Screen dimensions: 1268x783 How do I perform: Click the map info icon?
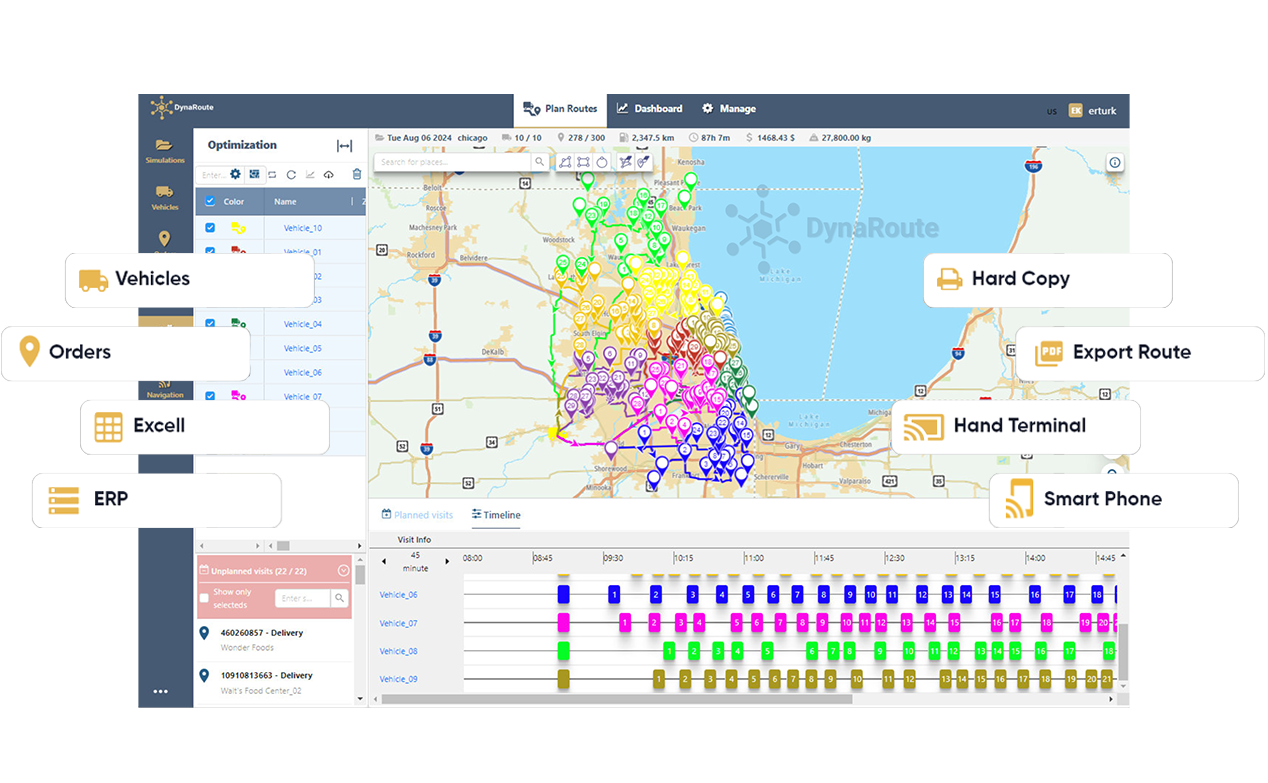click(1115, 162)
